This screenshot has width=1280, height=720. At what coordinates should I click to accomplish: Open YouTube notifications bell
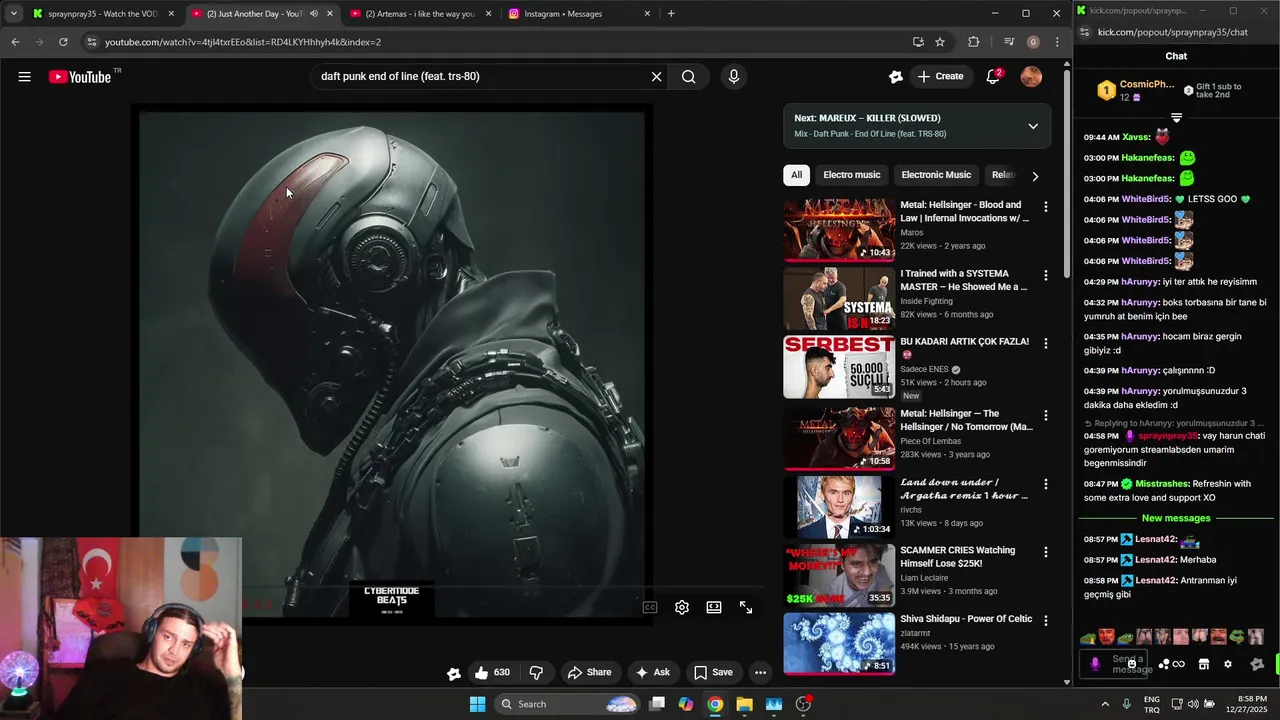[x=993, y=77]
